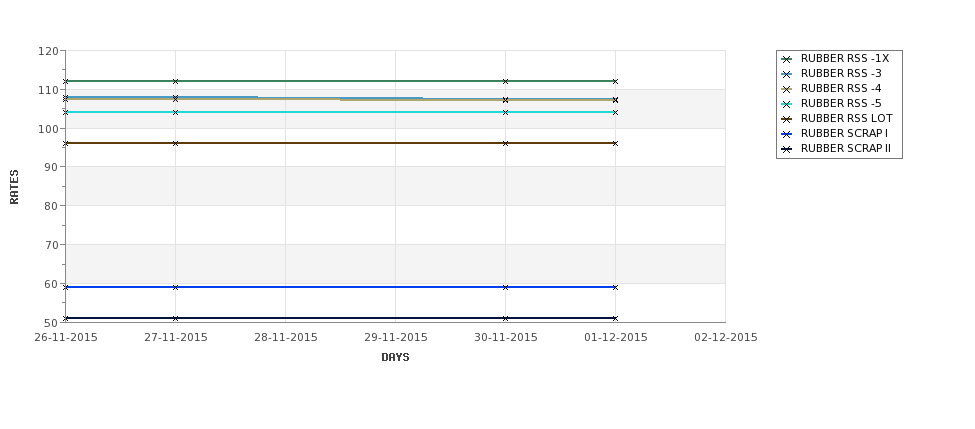Click the RUBBER RSS LOT legend marker
The width and height of the screenshot is (975, 429).
787,119
